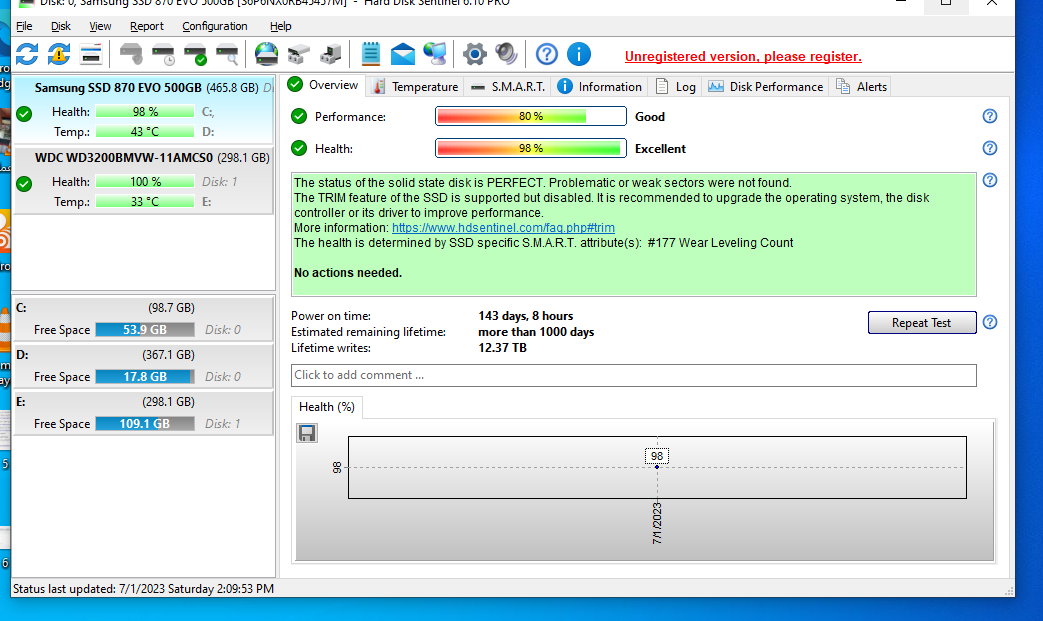The width and height of the screenshot is (1043, 621).
Task: Open the Configuration menu
Action: [215, 26]
